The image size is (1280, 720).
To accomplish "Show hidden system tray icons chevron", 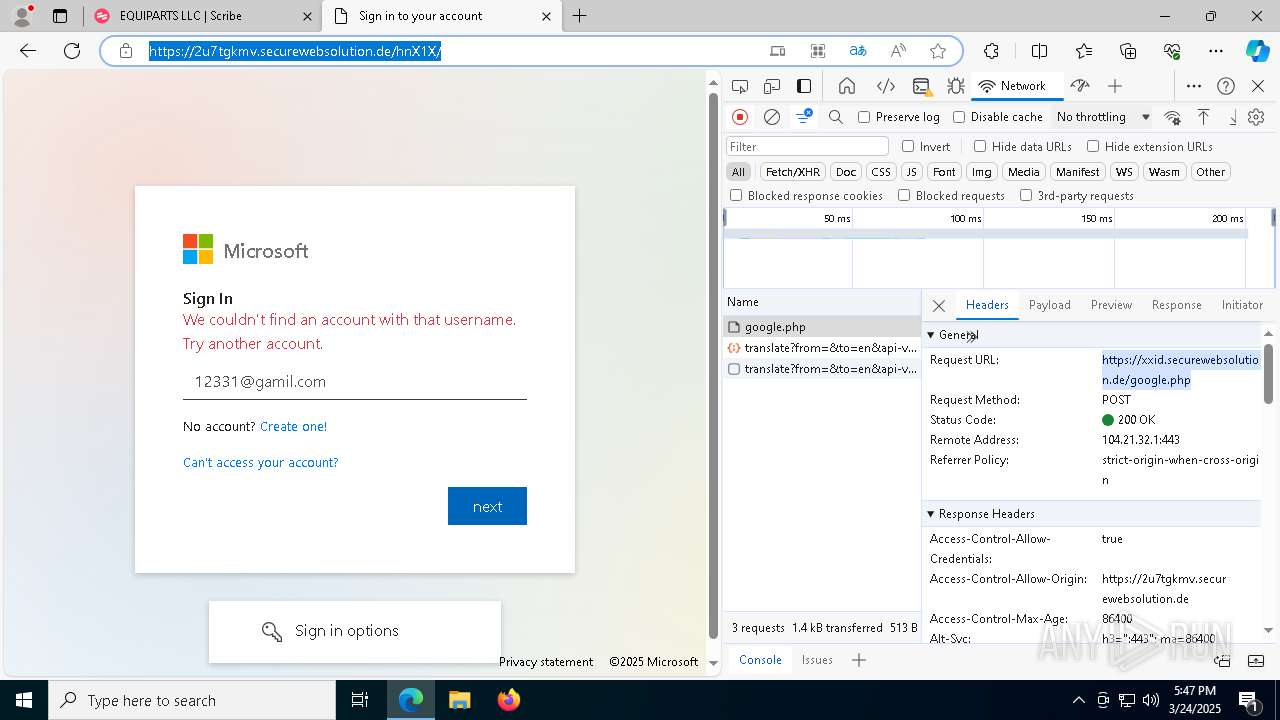I will [x=1078, y=700].
